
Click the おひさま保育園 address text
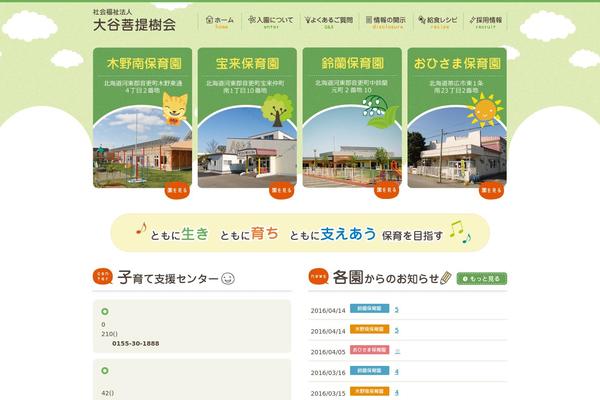(456, 87)
